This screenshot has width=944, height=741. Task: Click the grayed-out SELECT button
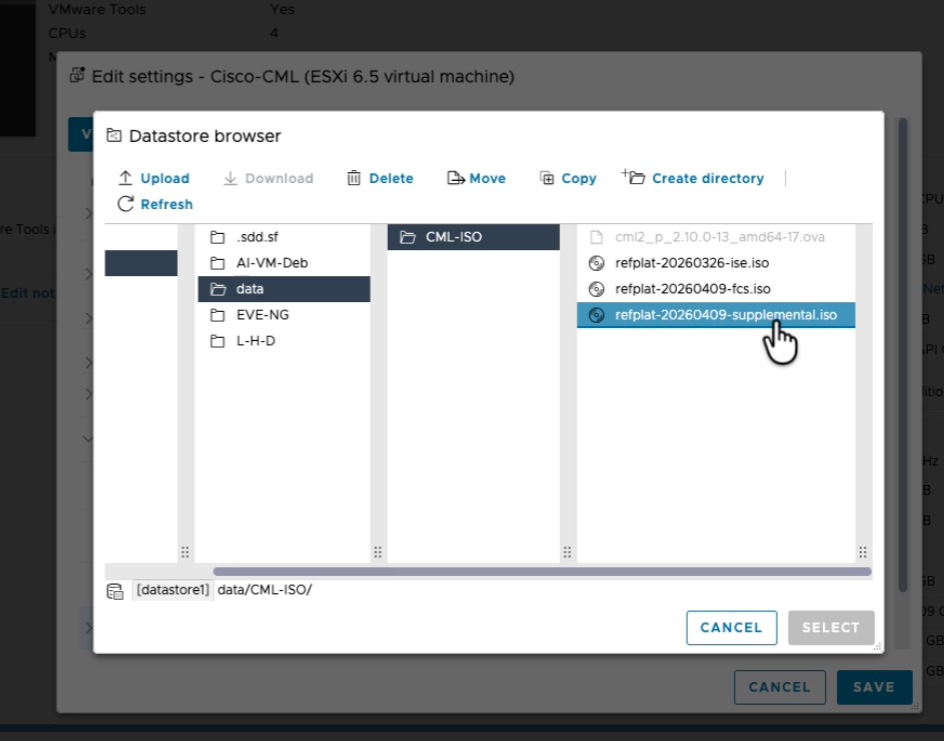pyautogui.click(x=831, y=627)
